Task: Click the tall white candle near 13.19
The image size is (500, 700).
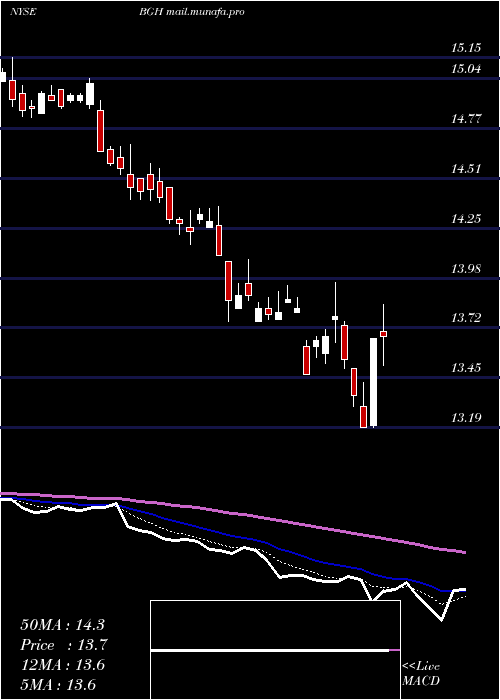Action: pyautogui.click(x=373, y=382)
